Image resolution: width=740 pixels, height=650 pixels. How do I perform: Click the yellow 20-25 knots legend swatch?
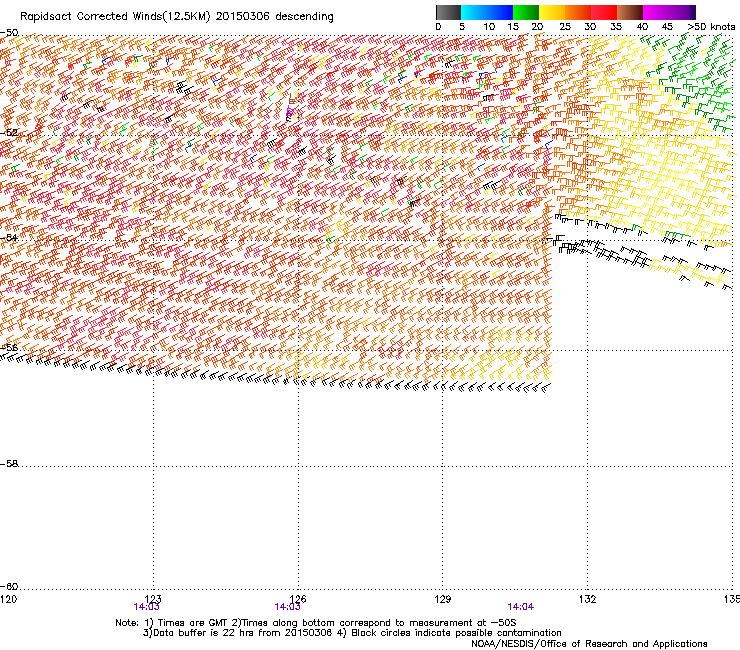tap(552, 12)
